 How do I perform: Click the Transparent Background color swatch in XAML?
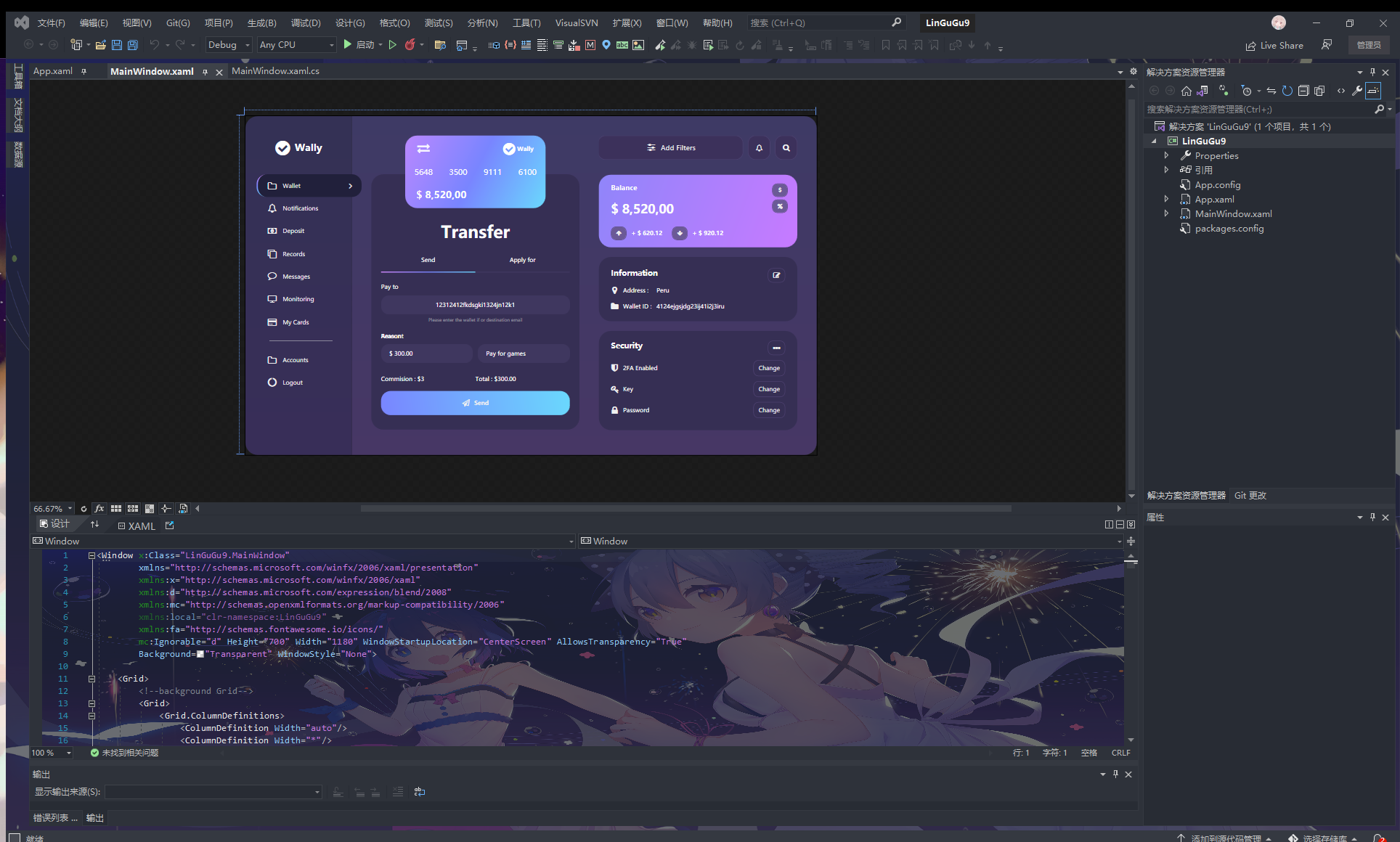200,654
